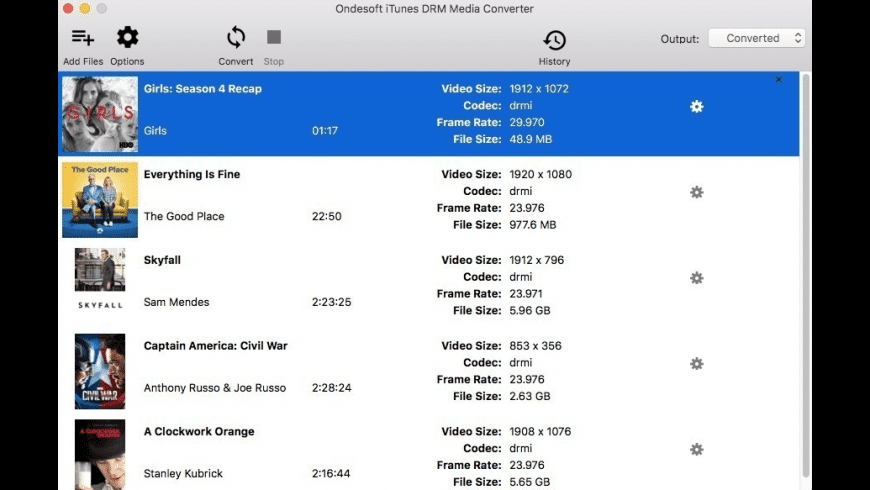The height and width of the screenshot is (490, 870).
Task: Open settings gear for Skyfall
Action: click(696, 278)
